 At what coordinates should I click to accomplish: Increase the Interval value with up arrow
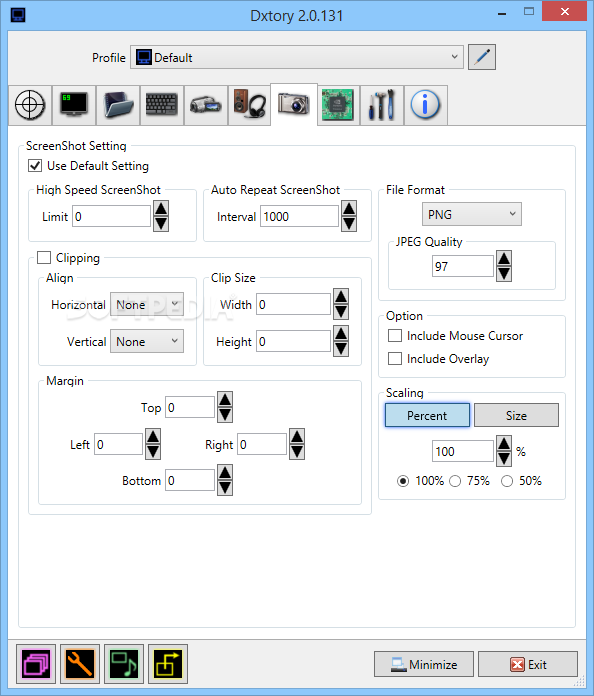[x=349, y=208]
